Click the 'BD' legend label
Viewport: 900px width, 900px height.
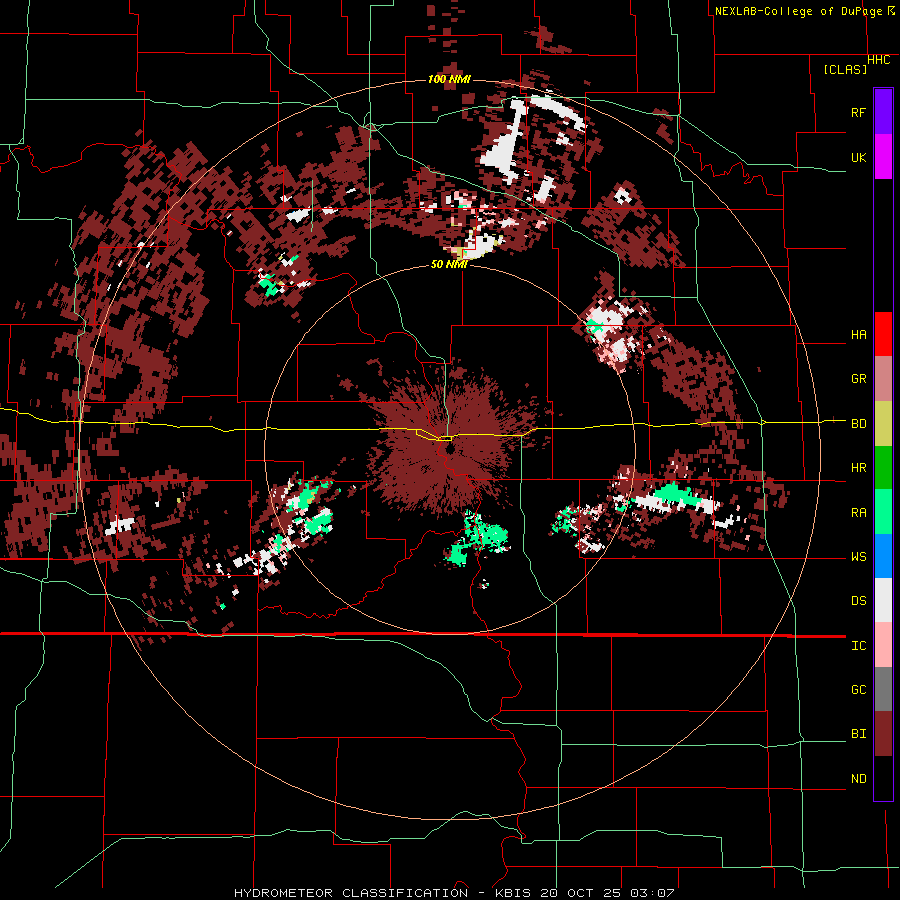[x=858, y=424]
